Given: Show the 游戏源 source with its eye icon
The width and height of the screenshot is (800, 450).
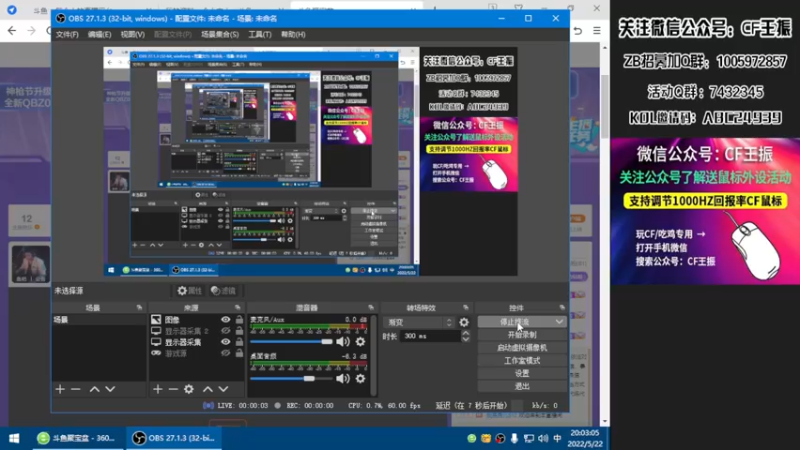Looking at the screenshot, I should tap(226, 354).
